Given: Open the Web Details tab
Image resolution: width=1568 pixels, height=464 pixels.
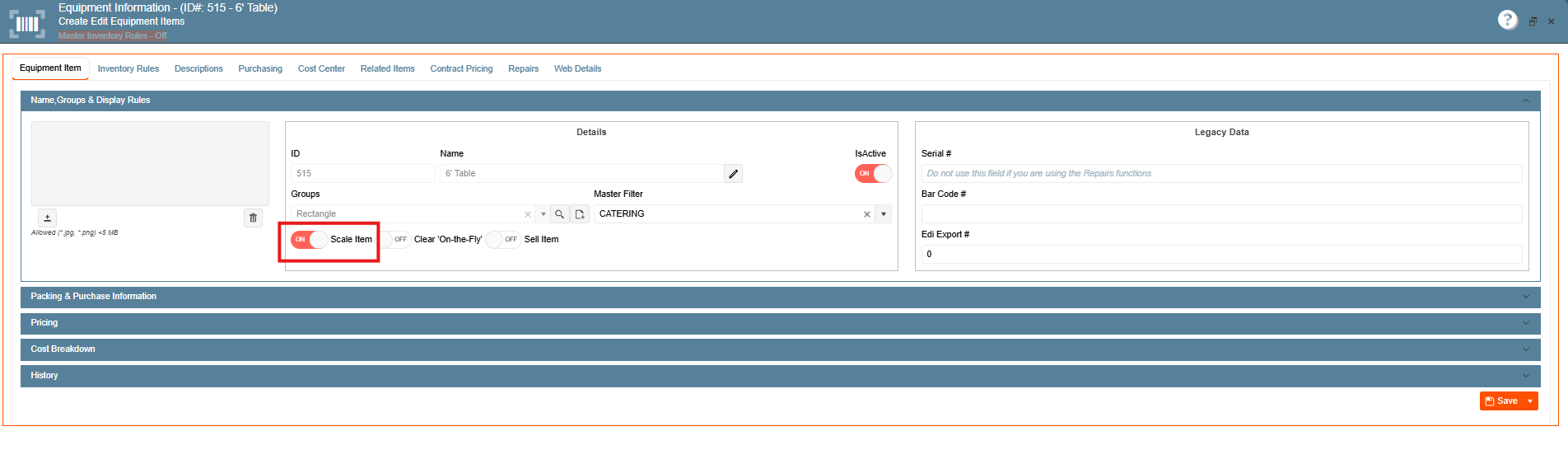Looking at the screenshot, I should click(x=577, y=68).
